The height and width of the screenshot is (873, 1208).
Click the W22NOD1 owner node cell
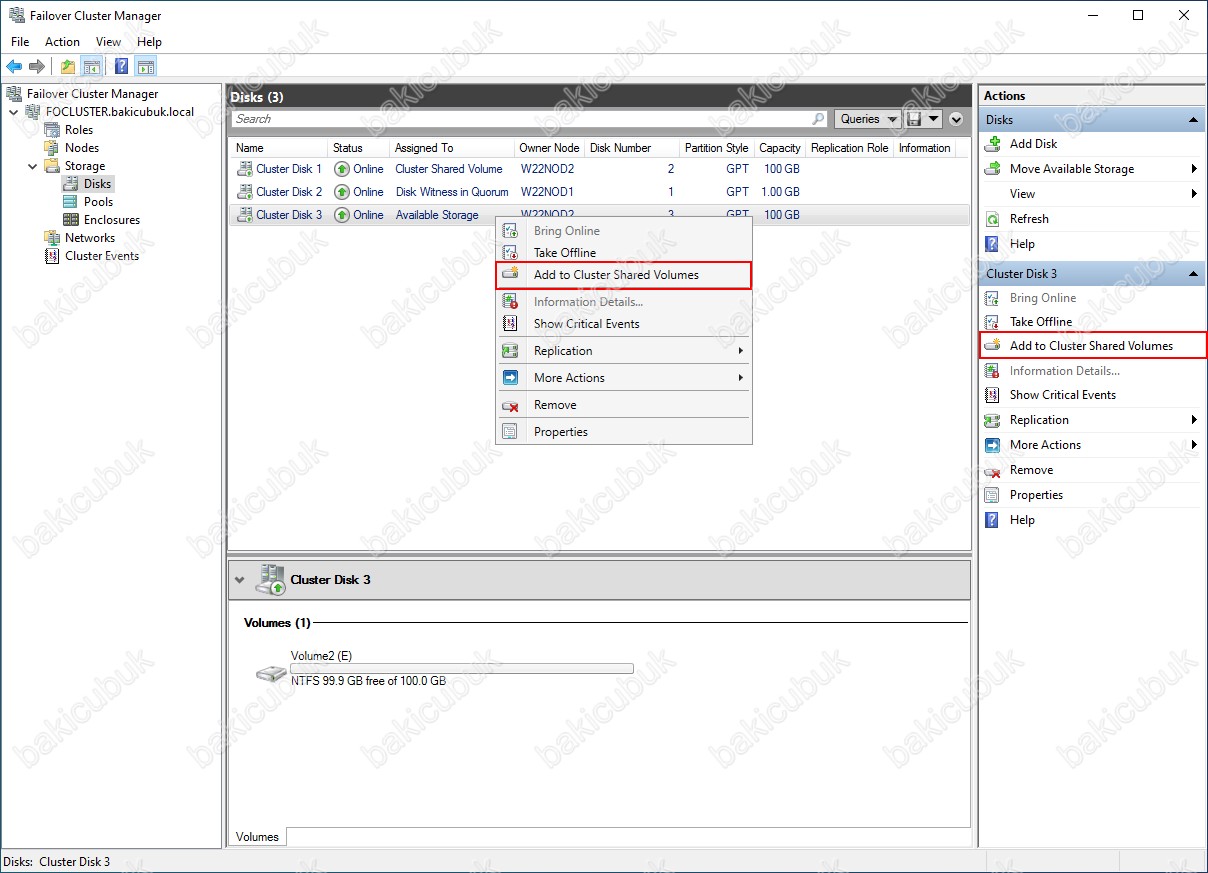[547, 192]
